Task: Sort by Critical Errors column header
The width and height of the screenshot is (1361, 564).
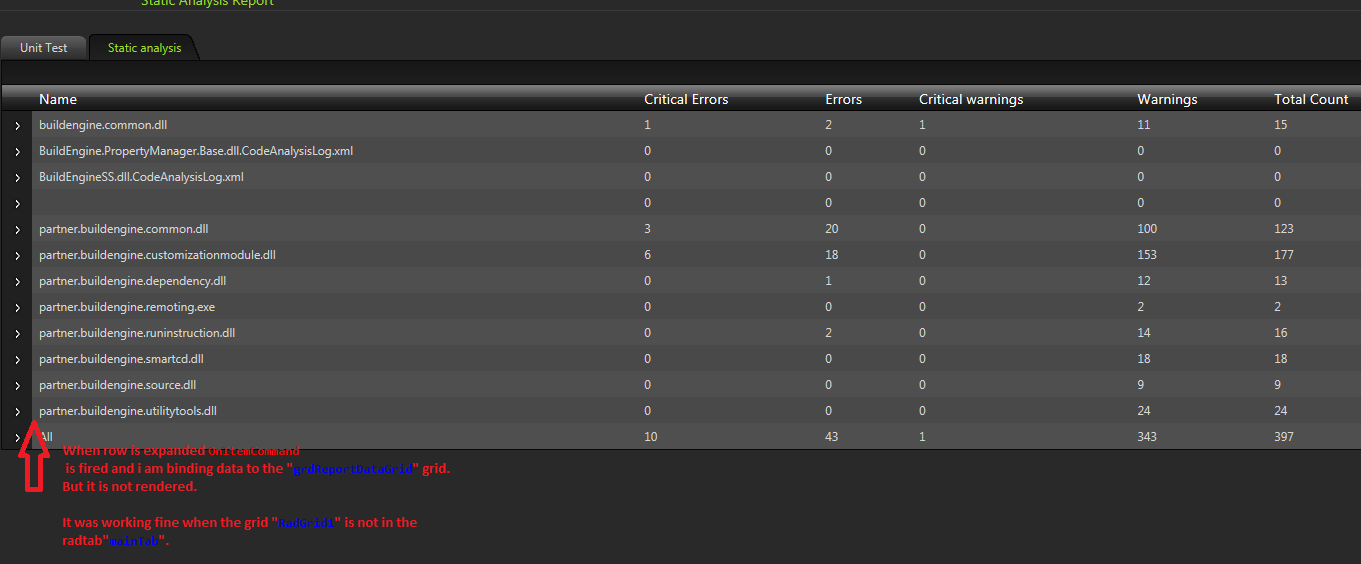Action: [x=686, y=99]
